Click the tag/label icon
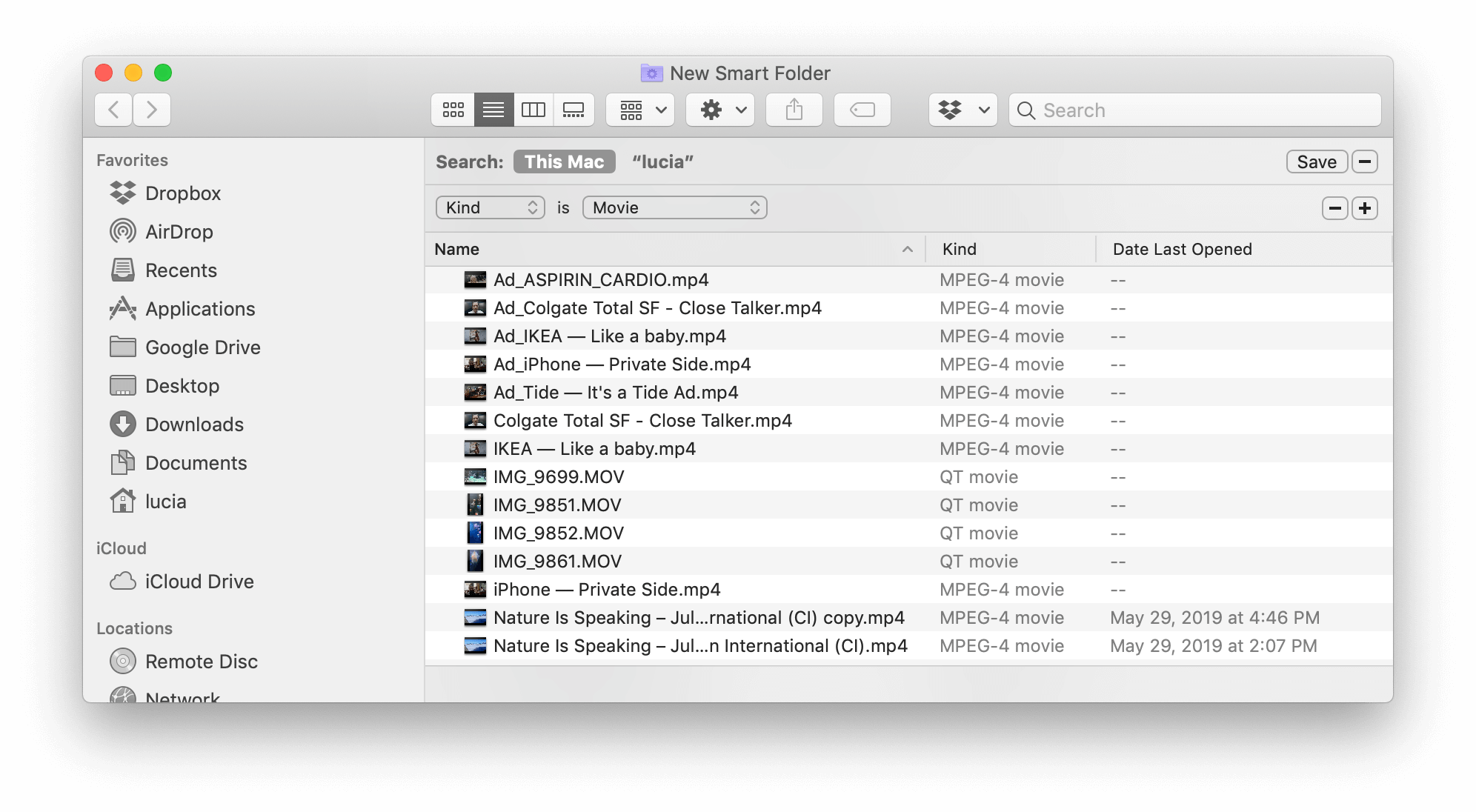The image size is (1476, 812). tap(862, 110)
